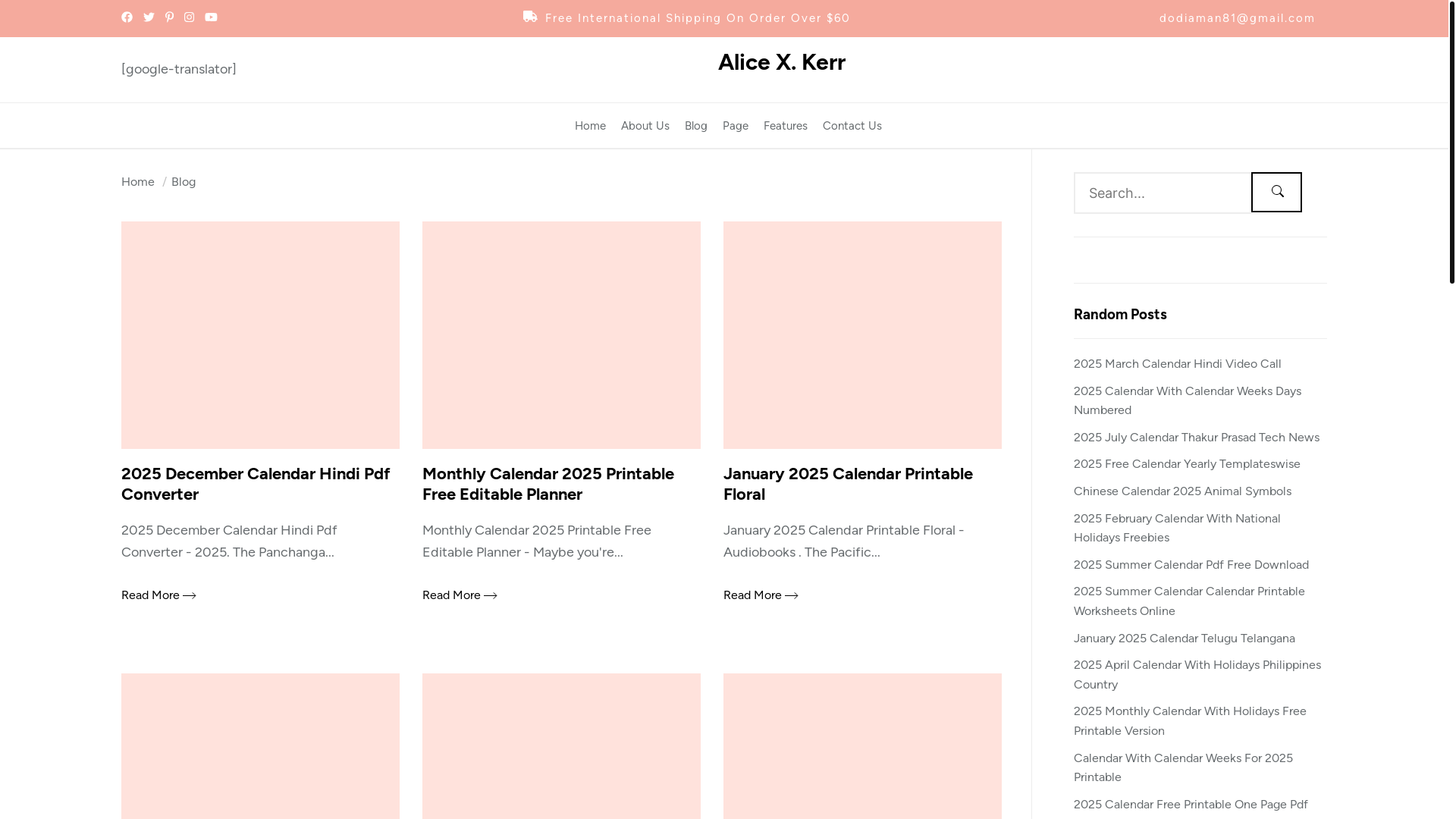Screen dimensions: 1456x819
Task: Open the Facebook social icon
Action: 127,17
